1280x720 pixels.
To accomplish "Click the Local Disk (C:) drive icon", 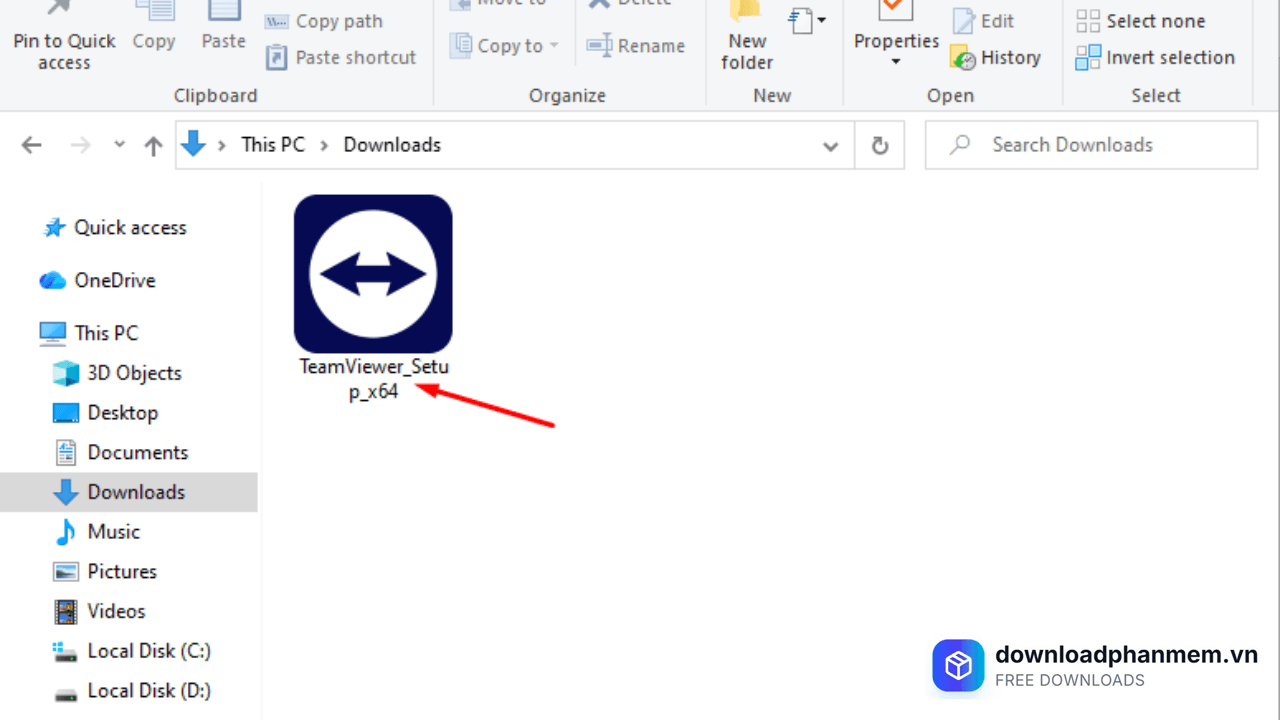I will tap(65, 652).
